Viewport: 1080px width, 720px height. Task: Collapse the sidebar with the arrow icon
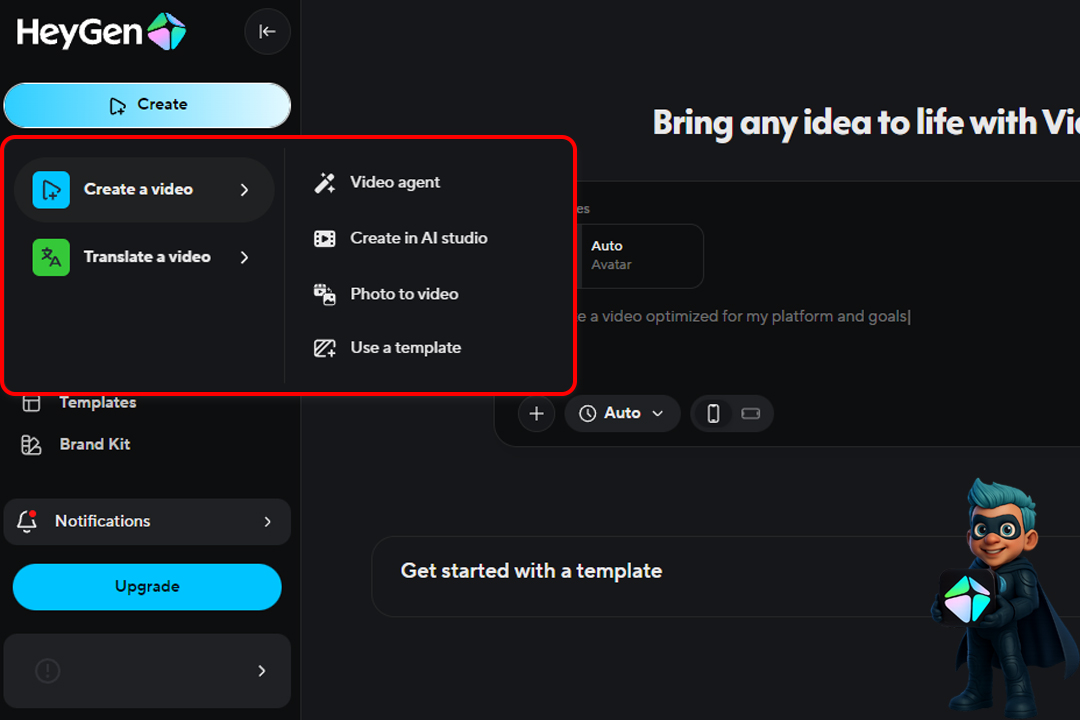267,32
